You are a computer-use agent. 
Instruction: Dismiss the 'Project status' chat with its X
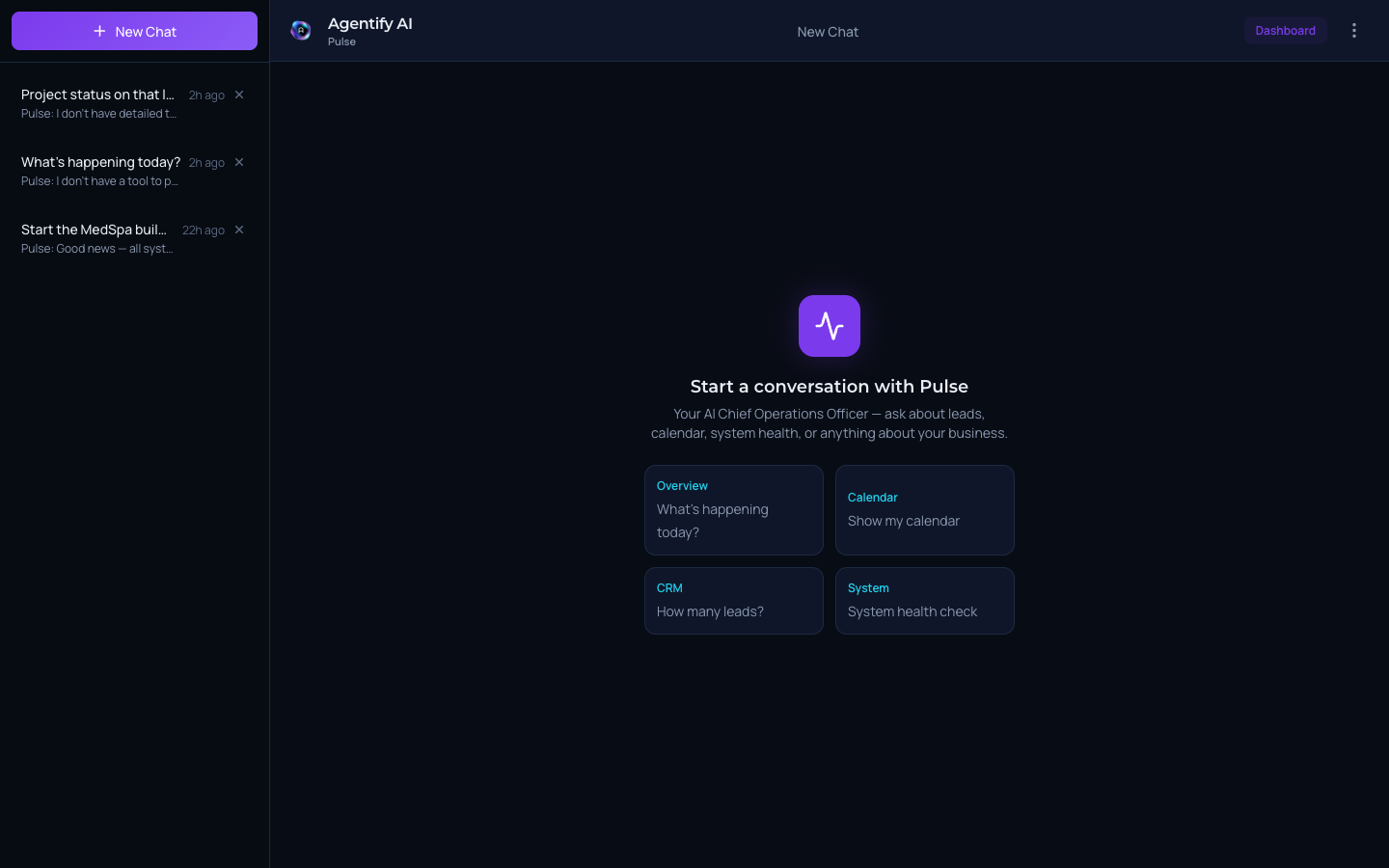pyautogui.click(x=238, y=95)
